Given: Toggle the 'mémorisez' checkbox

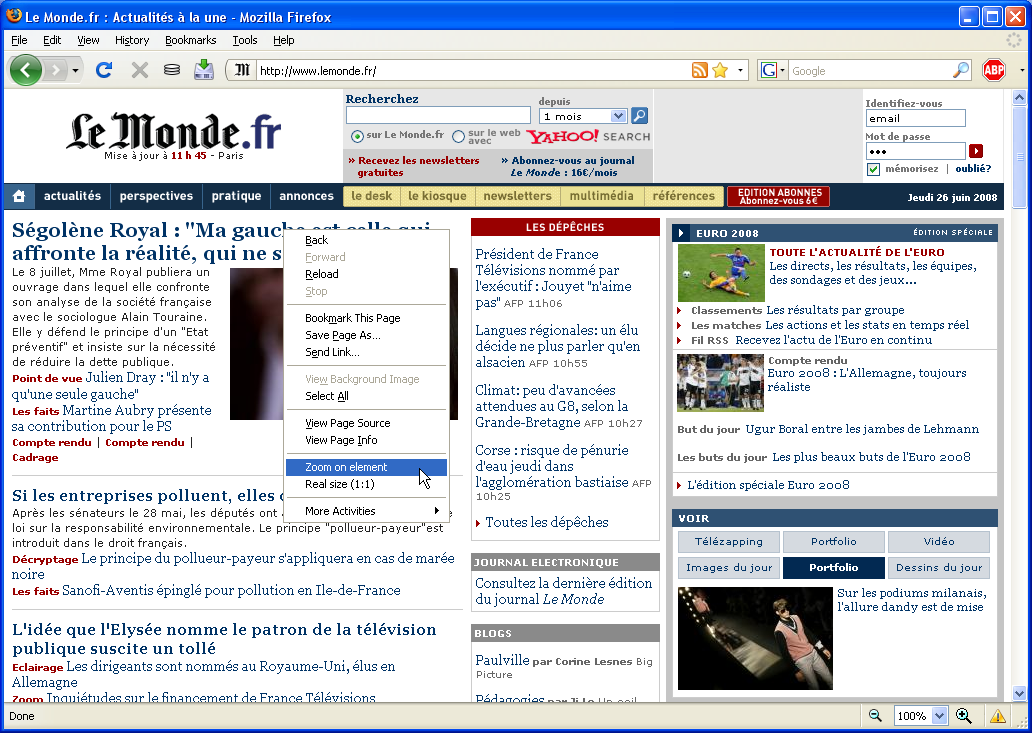Looking at the screenshot, I should click(873, 169).
